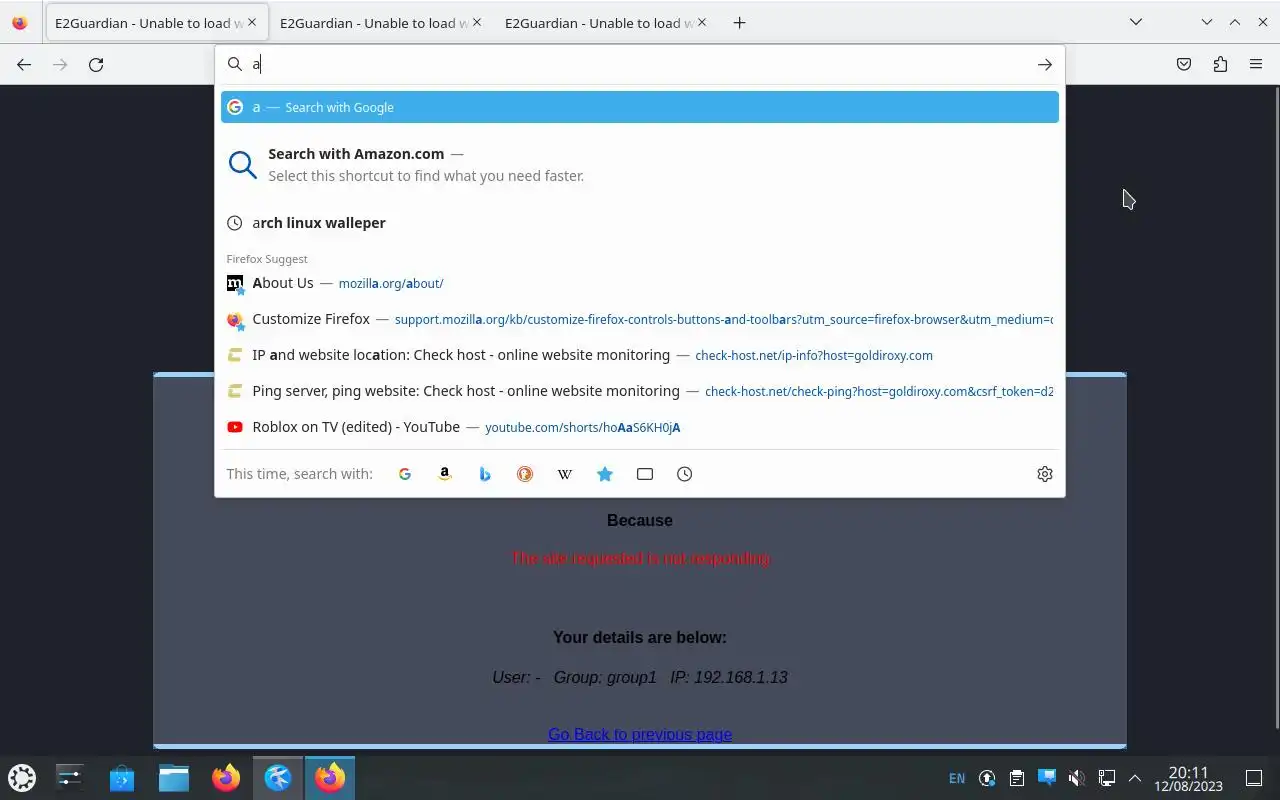
Task: Open Roblox on TV YouTube suggestion
Action: click(640, 427)
